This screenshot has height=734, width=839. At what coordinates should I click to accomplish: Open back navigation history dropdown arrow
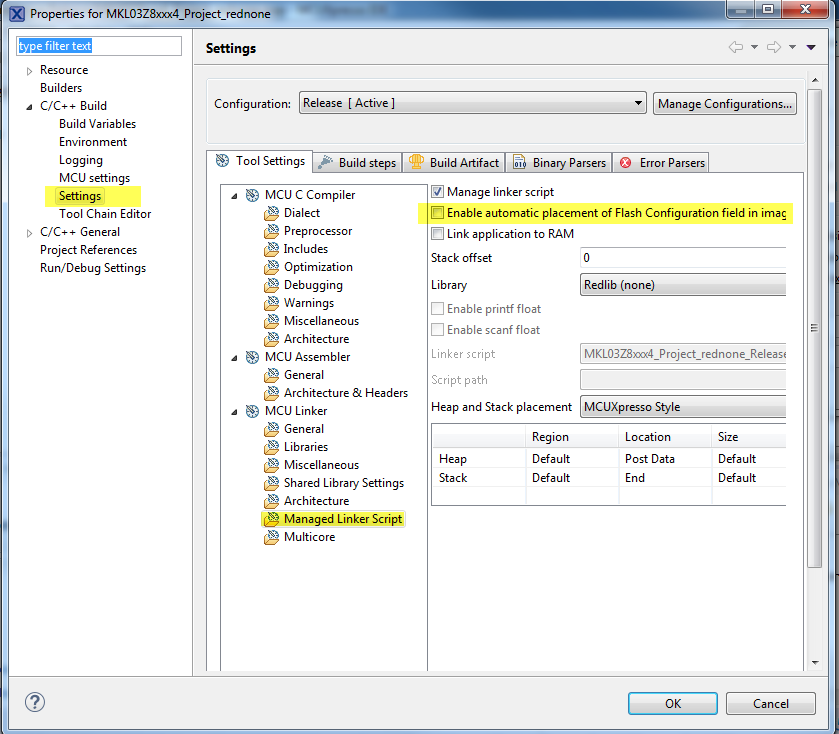click(754, 47)
